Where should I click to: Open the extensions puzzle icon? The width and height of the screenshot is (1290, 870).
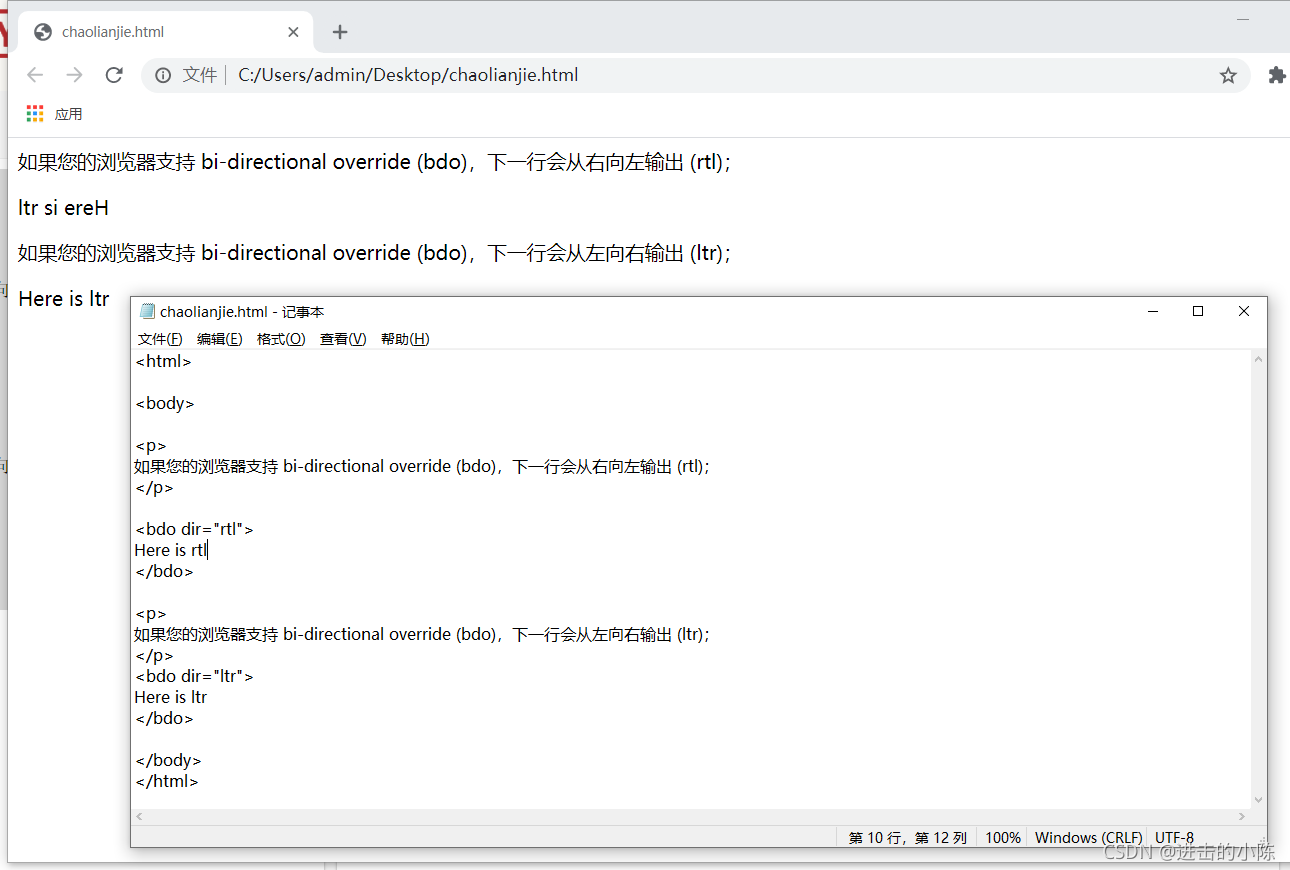pos(1277,75)
